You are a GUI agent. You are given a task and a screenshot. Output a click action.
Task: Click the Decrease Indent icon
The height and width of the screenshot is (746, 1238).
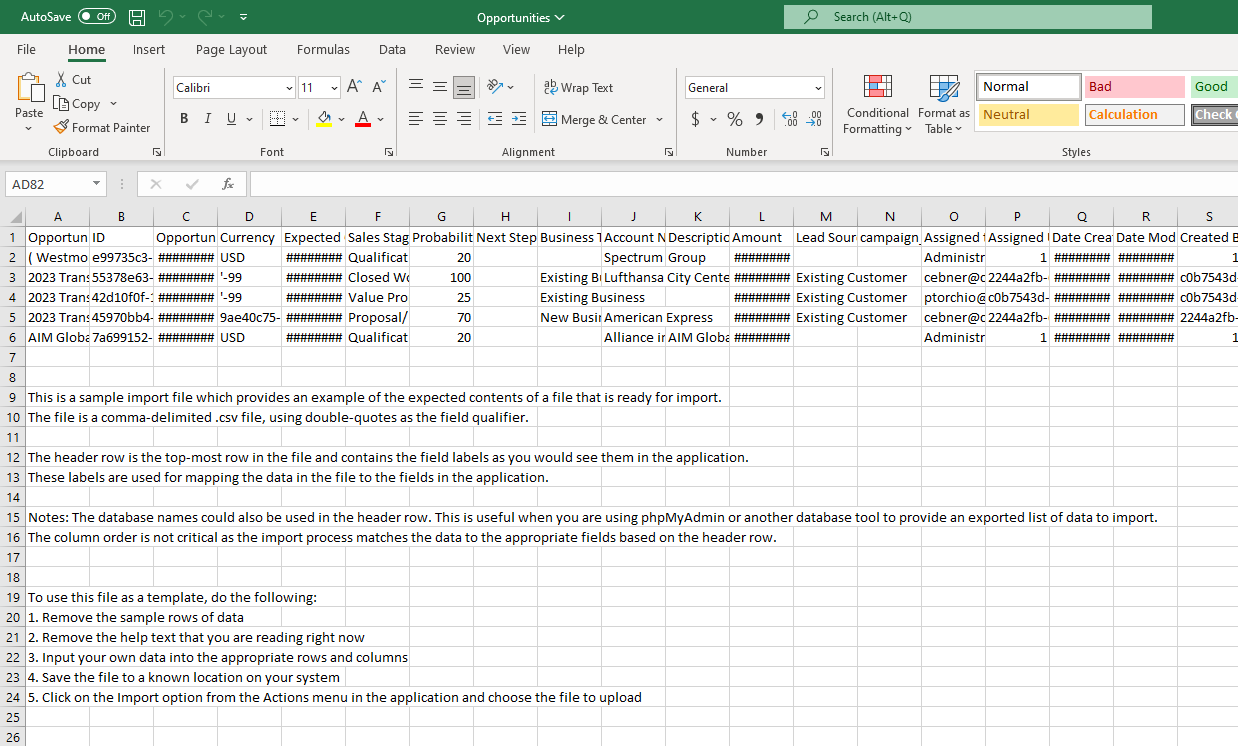(495, 119)
